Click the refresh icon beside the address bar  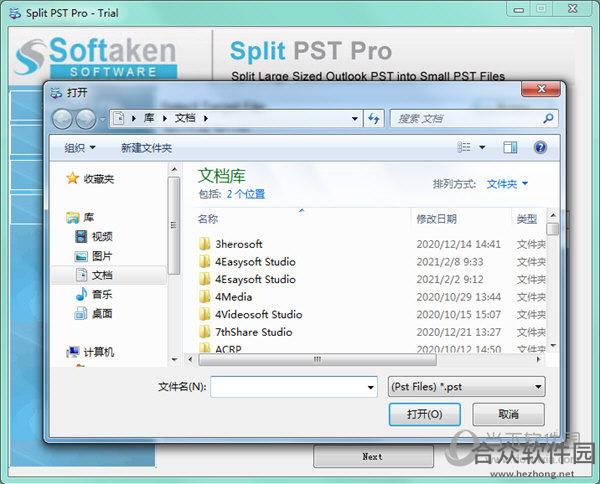pyautogui.click(x=373, y=119)
